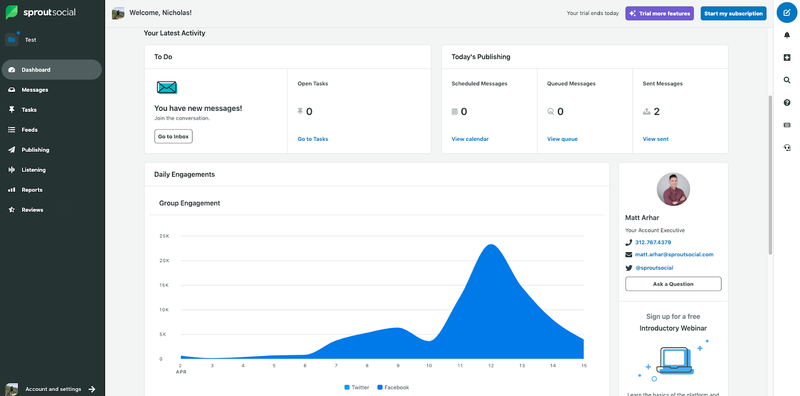
Task: Open the Dashboard menu item
Action: tap(52, 70)
